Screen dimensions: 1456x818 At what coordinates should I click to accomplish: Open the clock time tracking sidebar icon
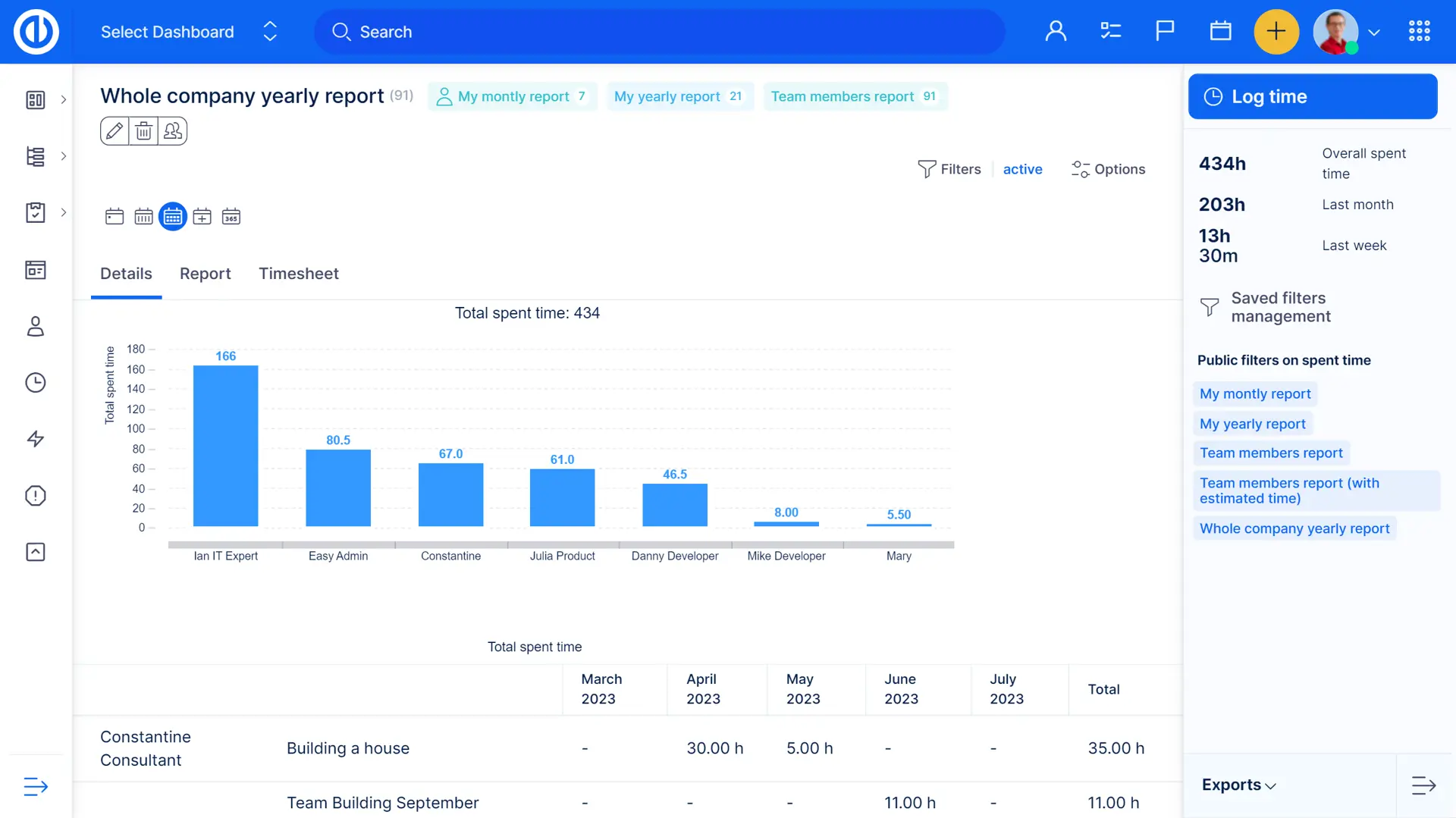(x=36, y=383)
